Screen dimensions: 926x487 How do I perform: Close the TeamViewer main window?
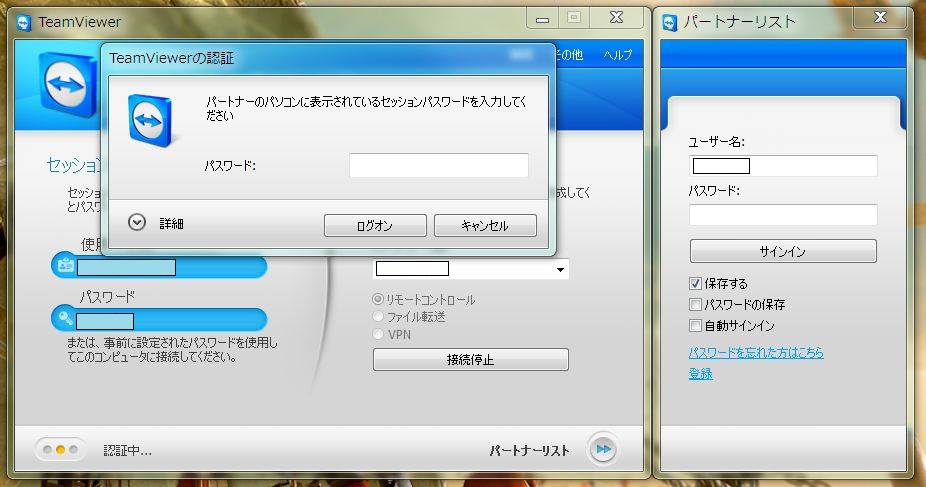pos(616,18)
